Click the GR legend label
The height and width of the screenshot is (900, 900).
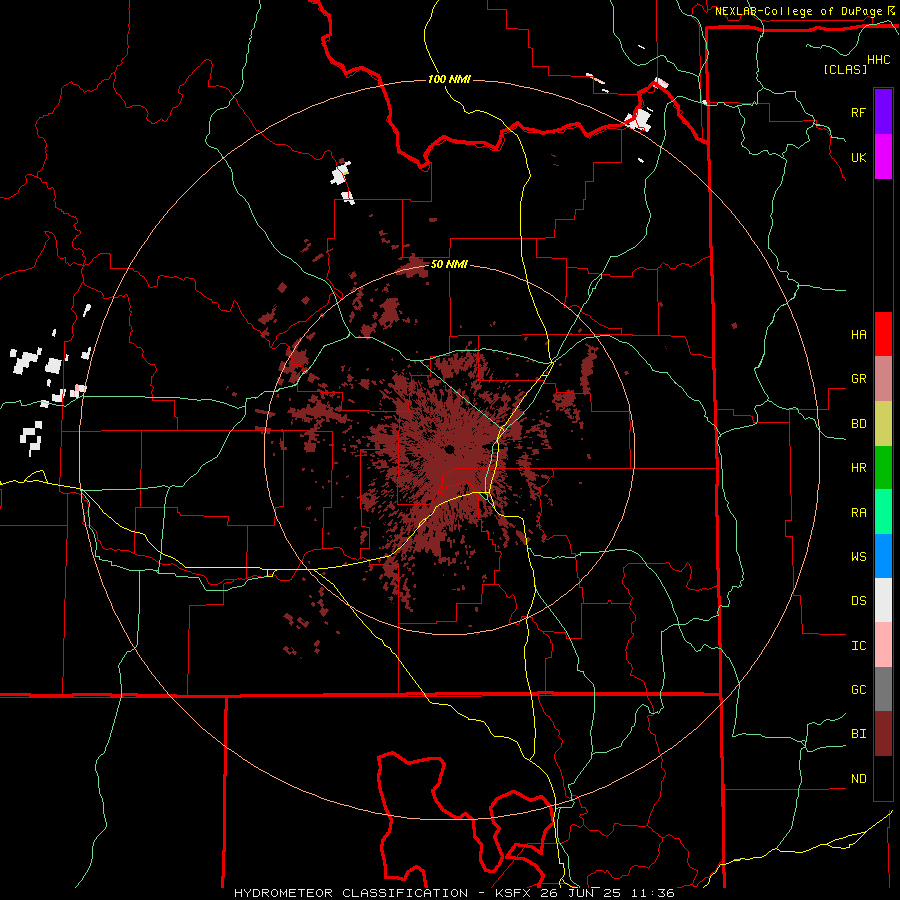pyautogui.click(x=858, y=379)
